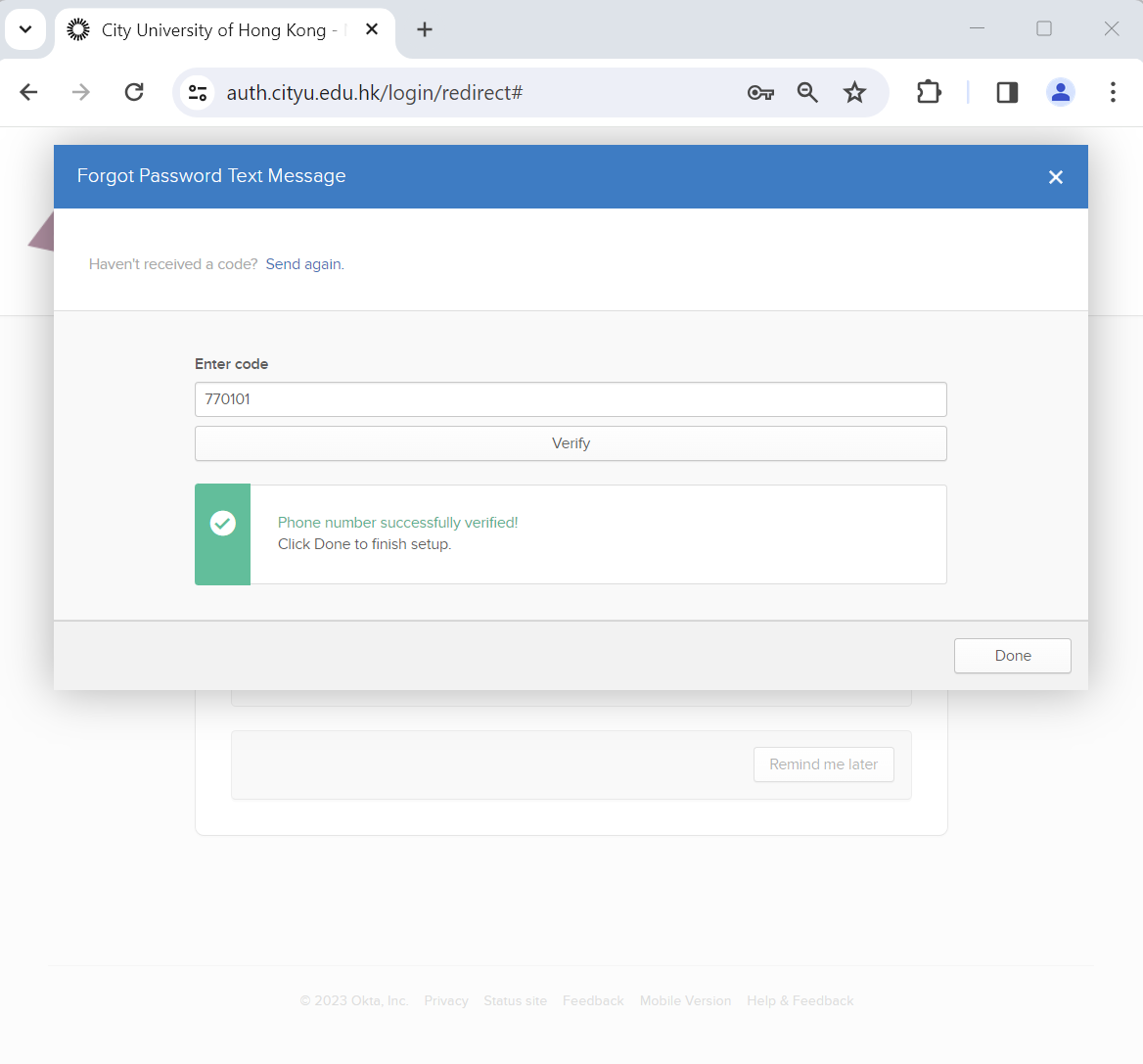This screenshot has width=1143, height=1064.
Task: Open the saved passwords key icon
Action: tap(760, 93)
